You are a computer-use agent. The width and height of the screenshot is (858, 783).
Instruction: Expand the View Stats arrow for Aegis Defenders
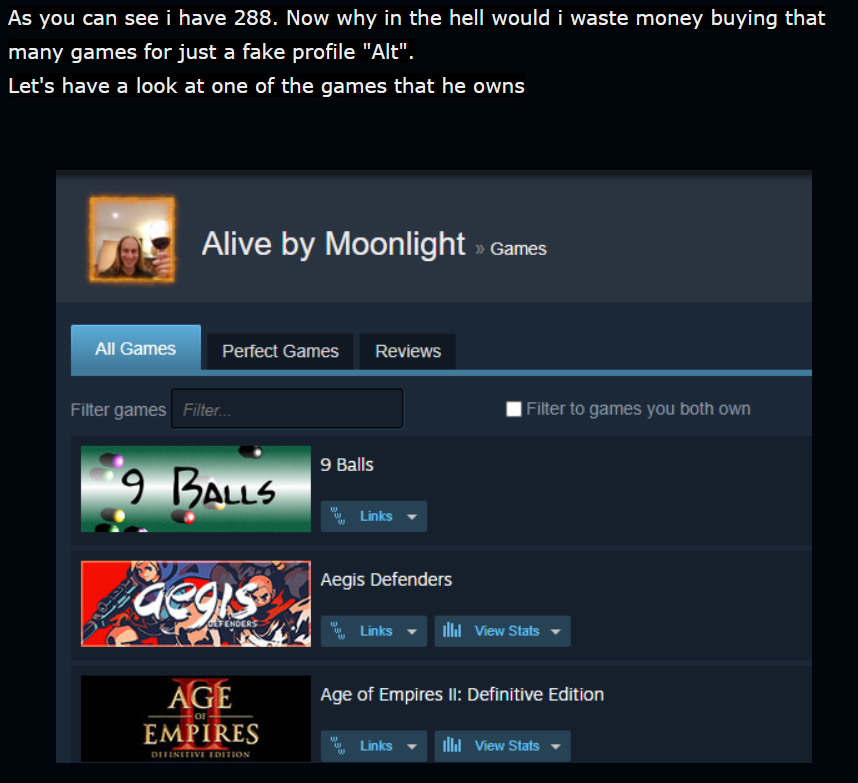[555, 631]
